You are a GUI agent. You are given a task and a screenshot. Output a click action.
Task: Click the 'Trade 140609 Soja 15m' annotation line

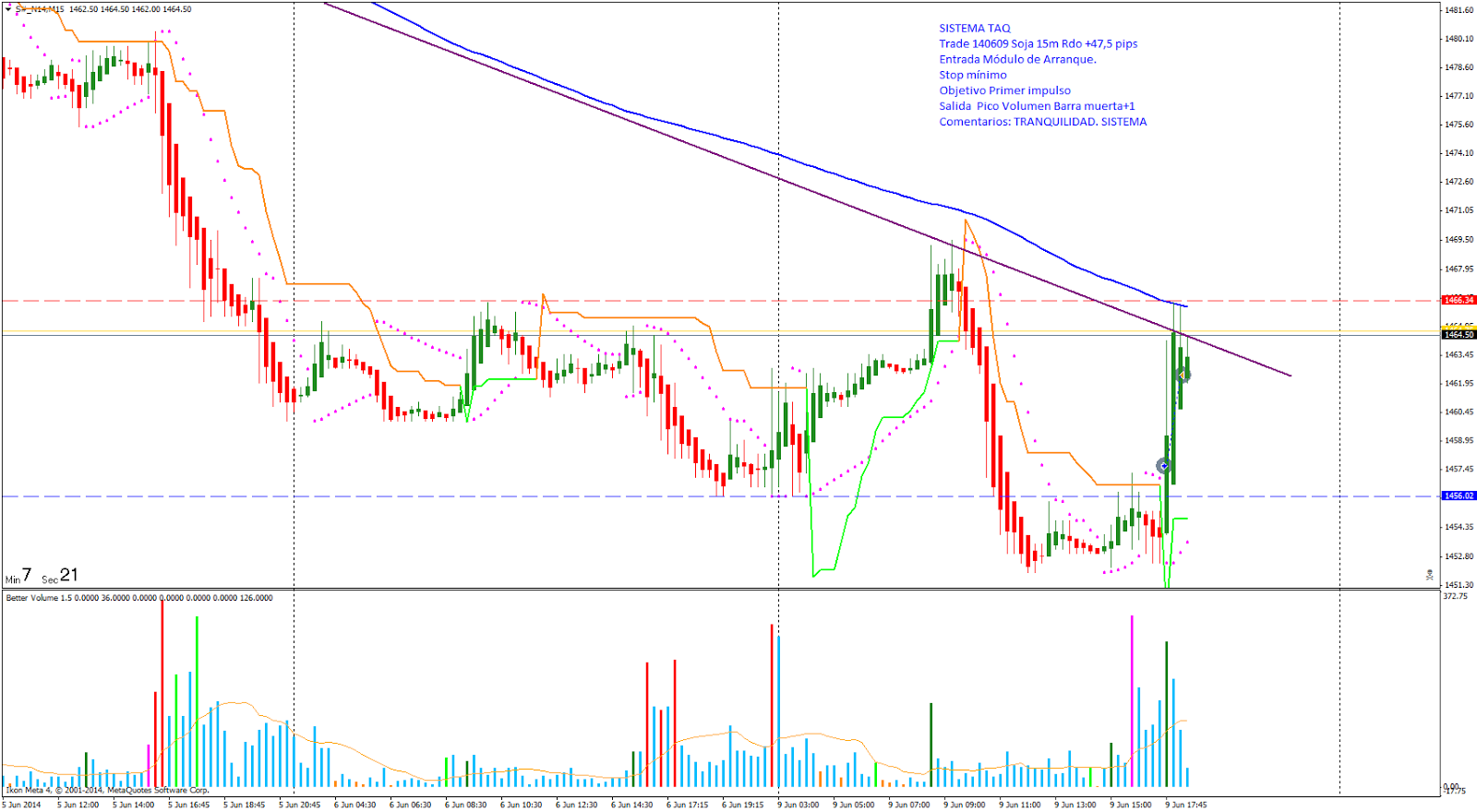(1038, 43)
